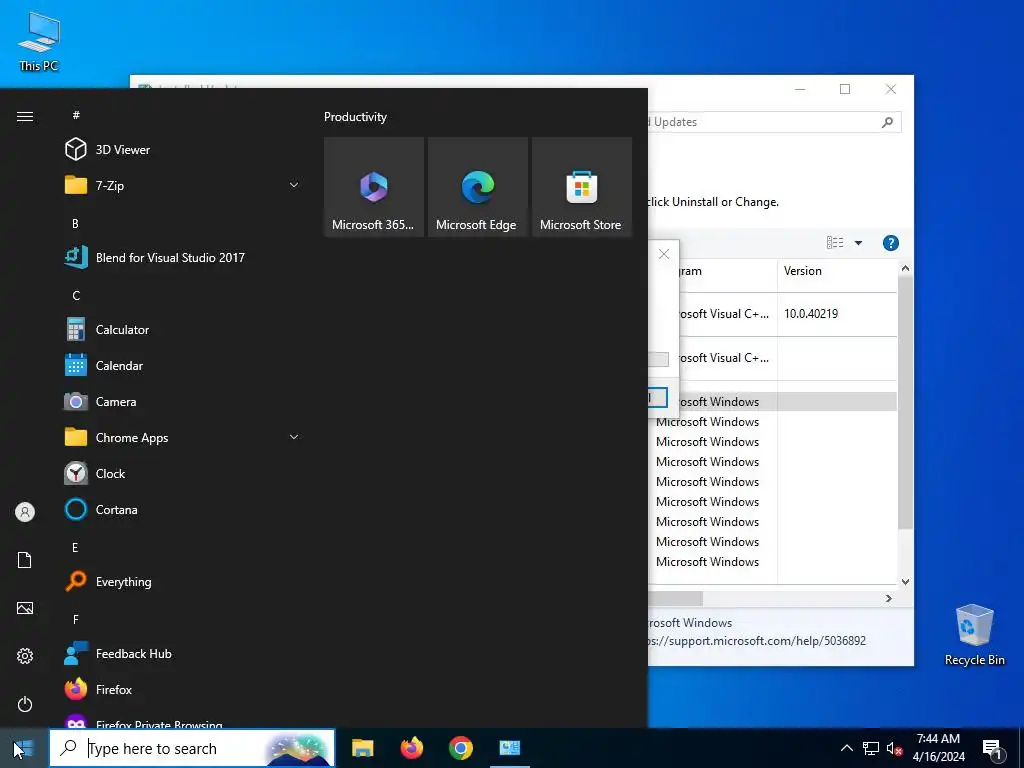The width and height of the screenshot is (1024, 768).
Task: Open the Microsoft Store tile
Action: 582,187
